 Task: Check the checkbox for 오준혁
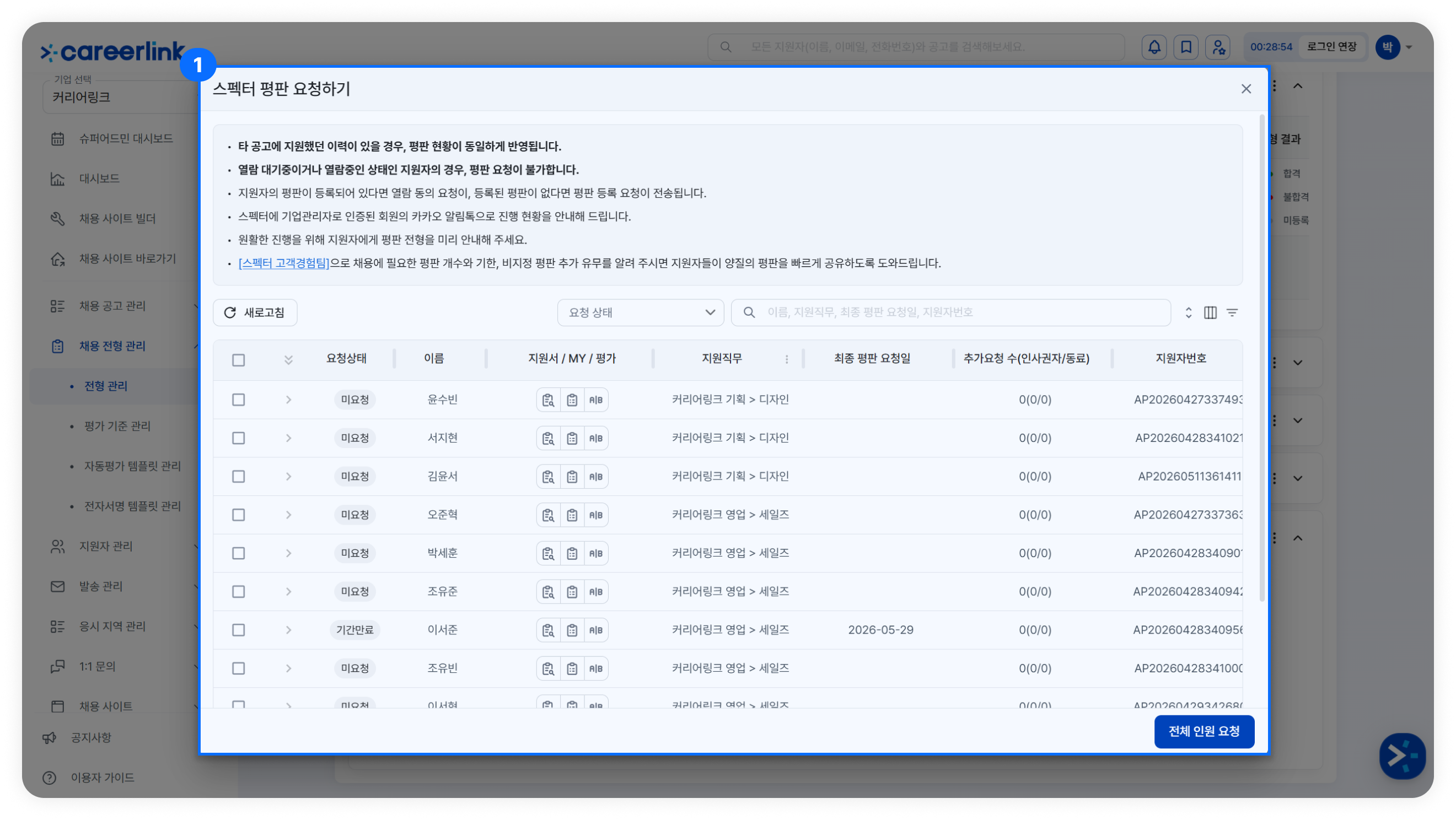(x=239, y=515)
